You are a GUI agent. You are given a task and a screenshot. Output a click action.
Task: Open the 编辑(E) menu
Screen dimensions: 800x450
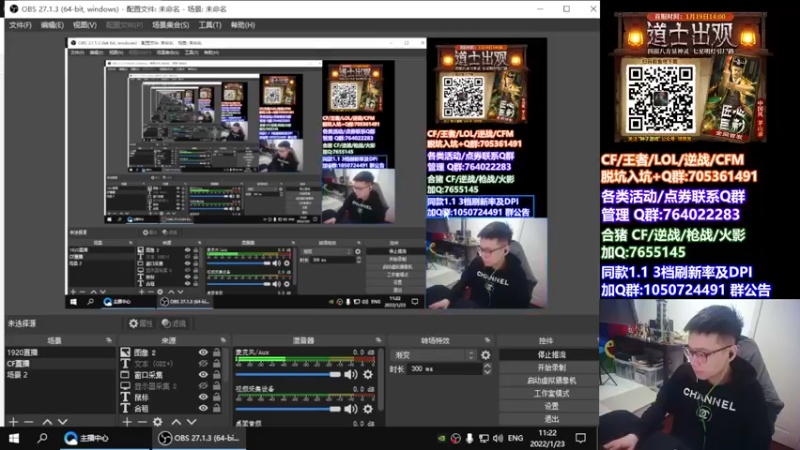pyautogui.click(x=52, y=25)
